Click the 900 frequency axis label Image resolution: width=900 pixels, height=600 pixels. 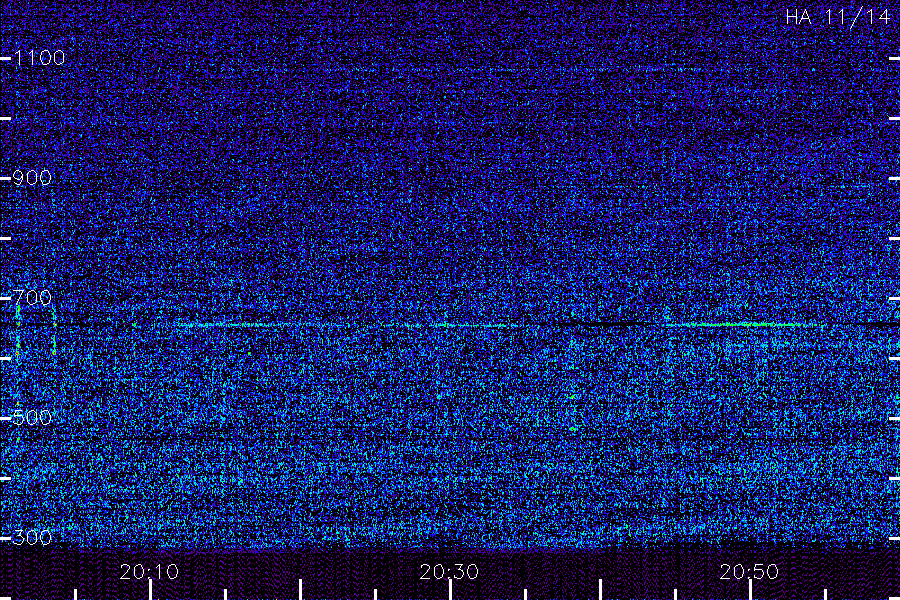tap(32, 178)
